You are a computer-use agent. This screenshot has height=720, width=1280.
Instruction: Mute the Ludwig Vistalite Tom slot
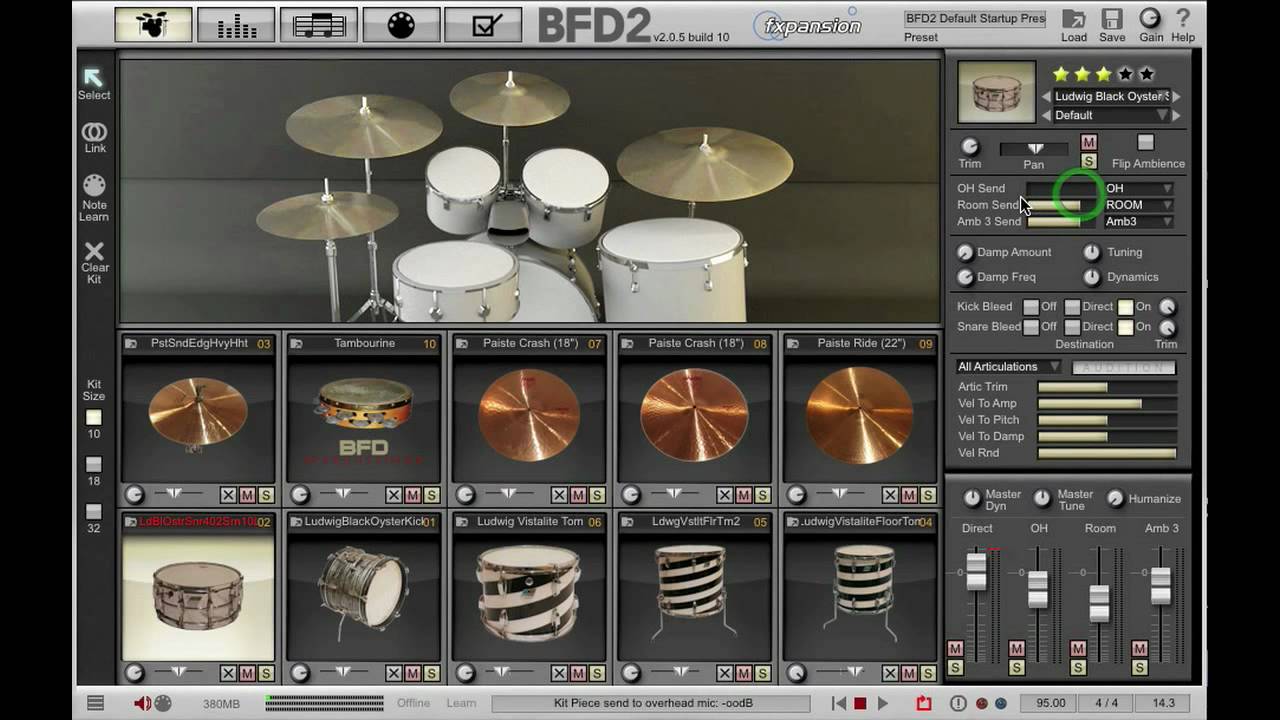578,673
